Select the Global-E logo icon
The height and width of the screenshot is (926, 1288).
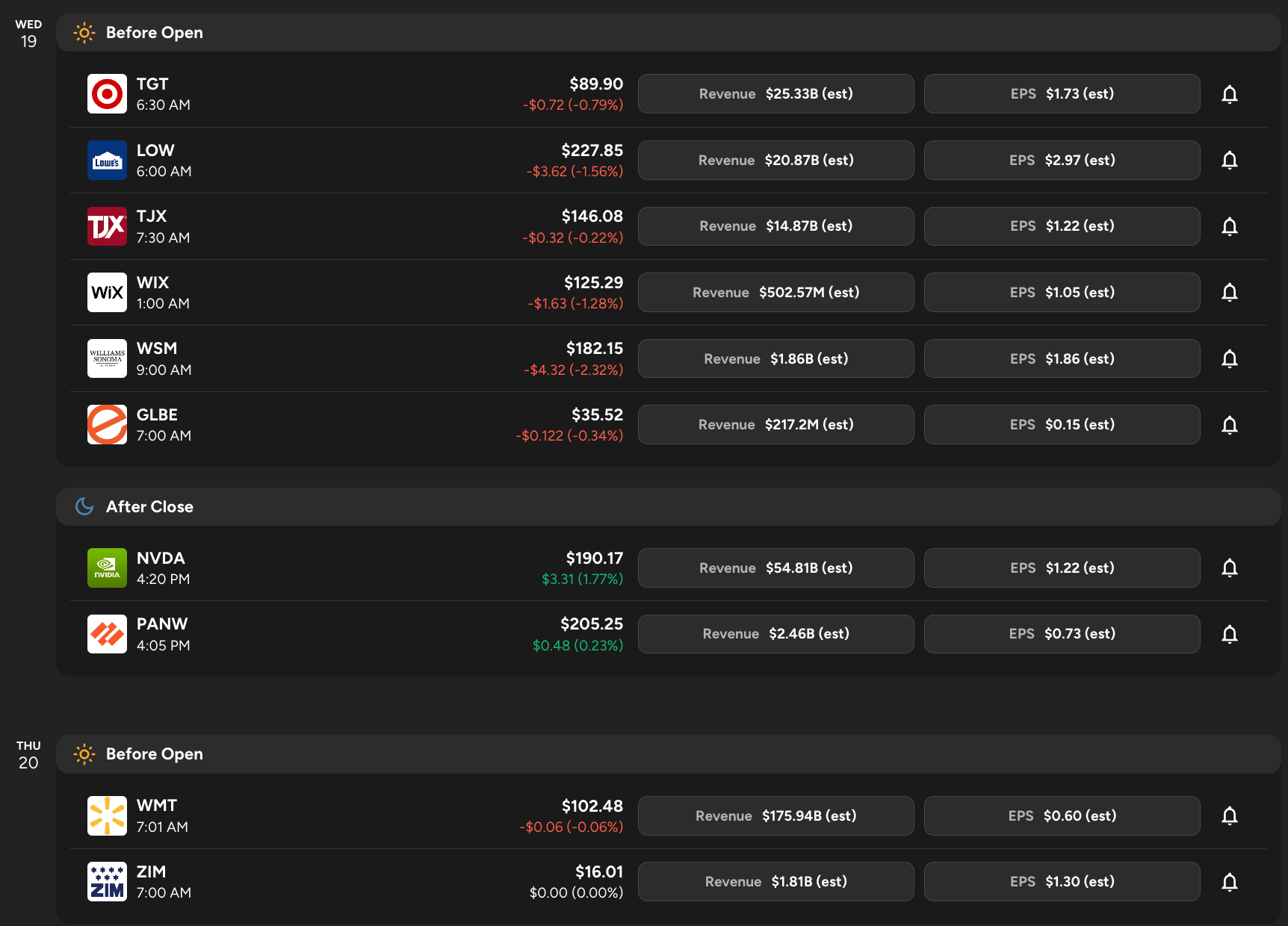coord(107,424)
